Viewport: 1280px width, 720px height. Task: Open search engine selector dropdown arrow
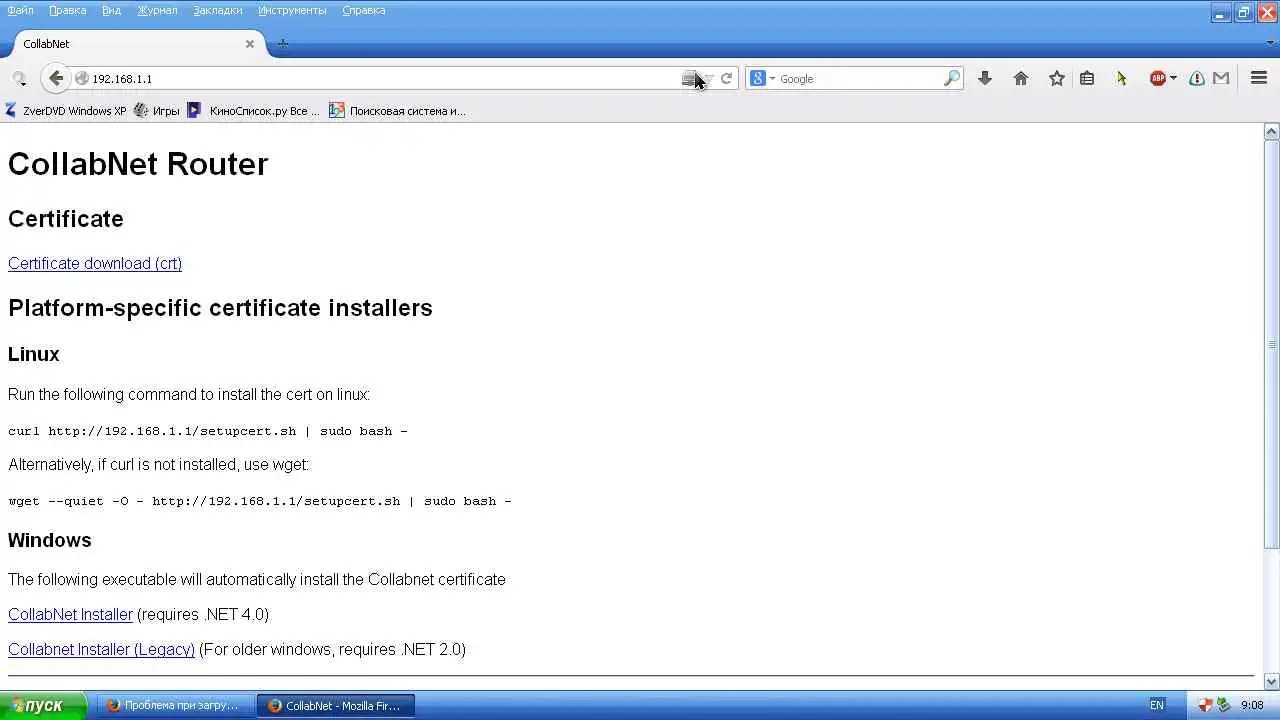click(772, 78)
